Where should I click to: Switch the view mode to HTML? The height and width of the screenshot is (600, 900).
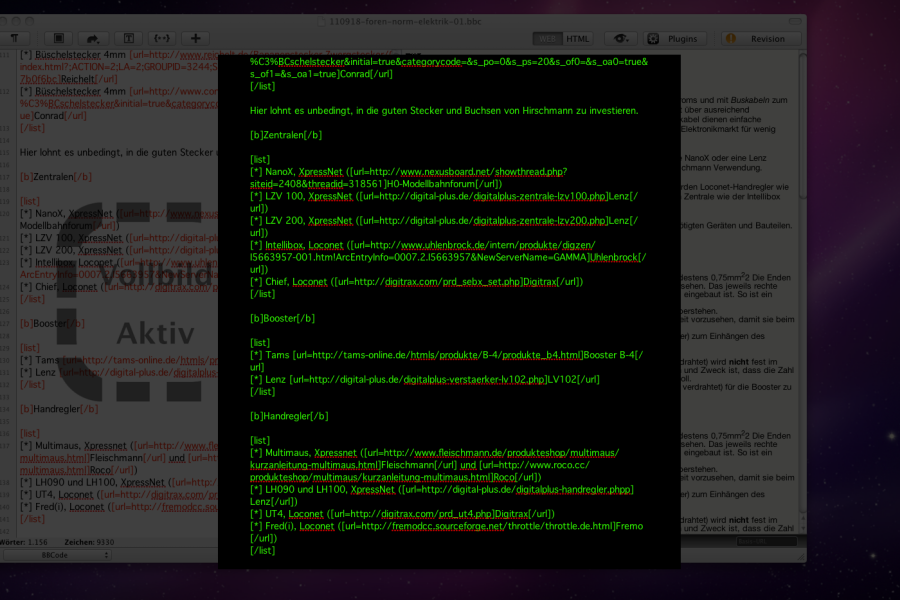578,39
